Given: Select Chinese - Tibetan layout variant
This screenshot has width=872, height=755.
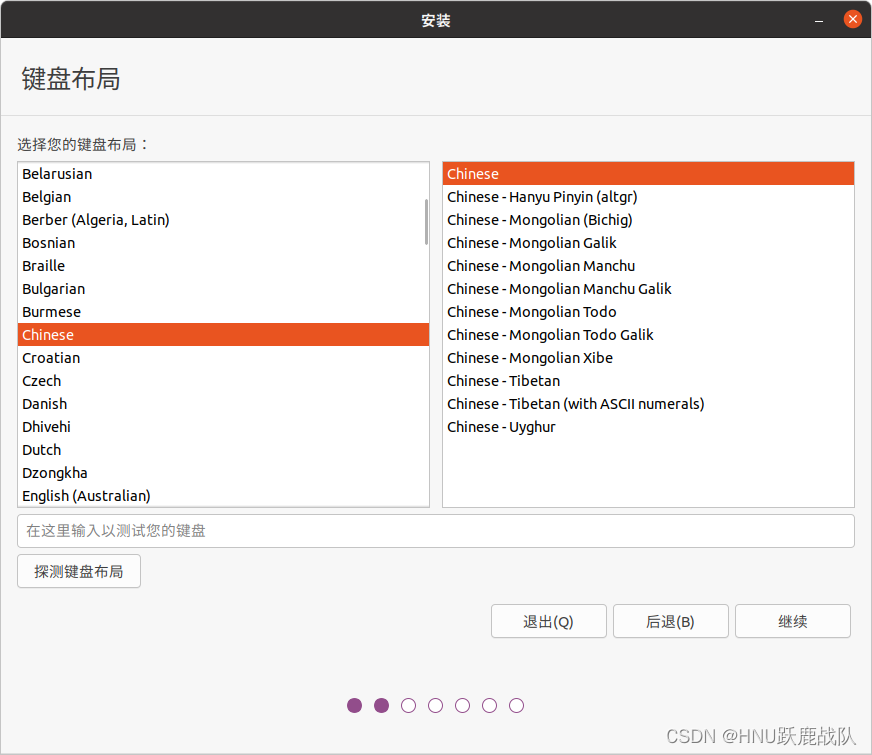Looking at the screenshot, I should [x=503, y=380].
